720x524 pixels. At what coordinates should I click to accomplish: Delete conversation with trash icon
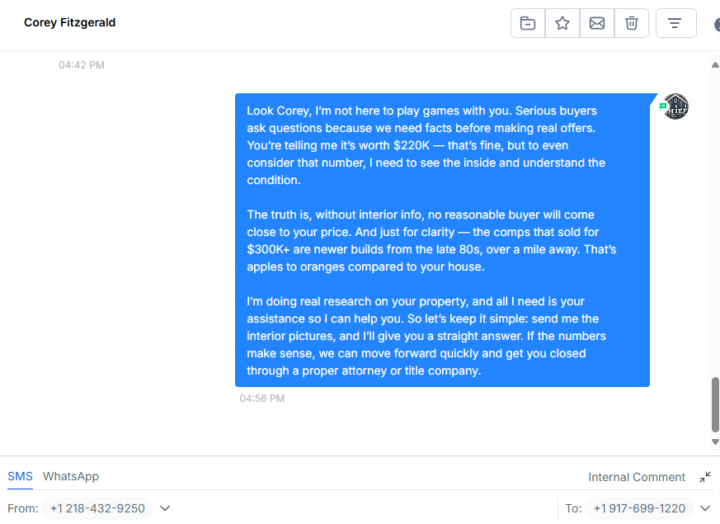(631, 23)
